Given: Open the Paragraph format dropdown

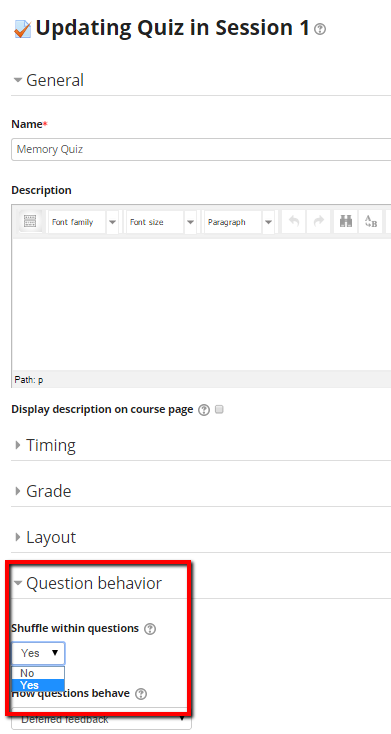Looking at the screenshot, I should (239, 221).
